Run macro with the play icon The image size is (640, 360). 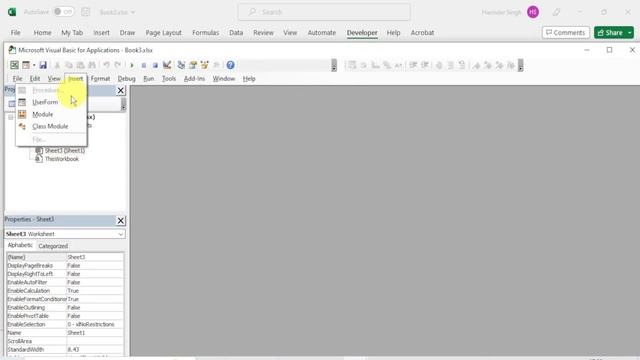click(132, 65)
